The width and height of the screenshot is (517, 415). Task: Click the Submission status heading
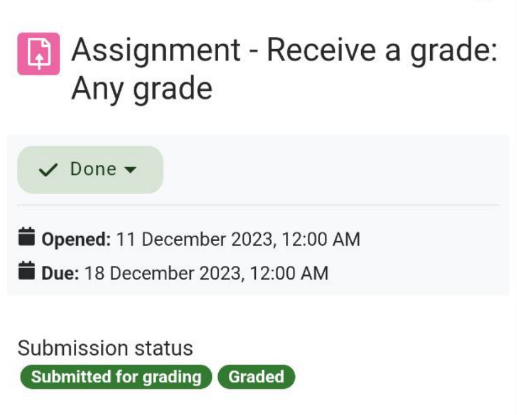pyautogui.click(x=105, y=348)
